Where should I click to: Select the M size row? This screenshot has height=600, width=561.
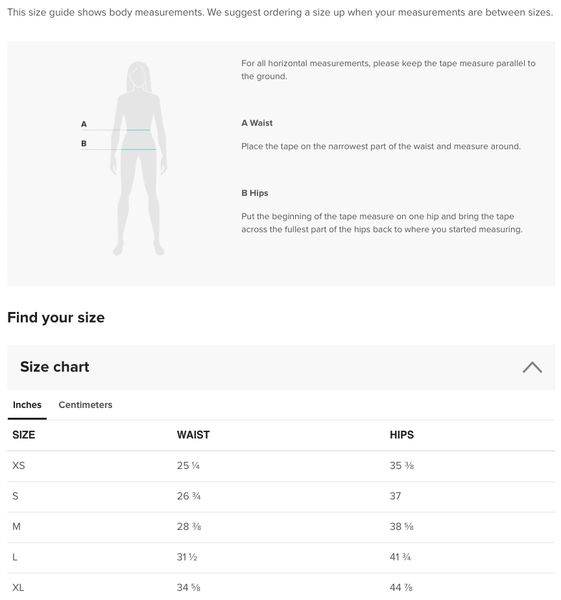(281, 527)
